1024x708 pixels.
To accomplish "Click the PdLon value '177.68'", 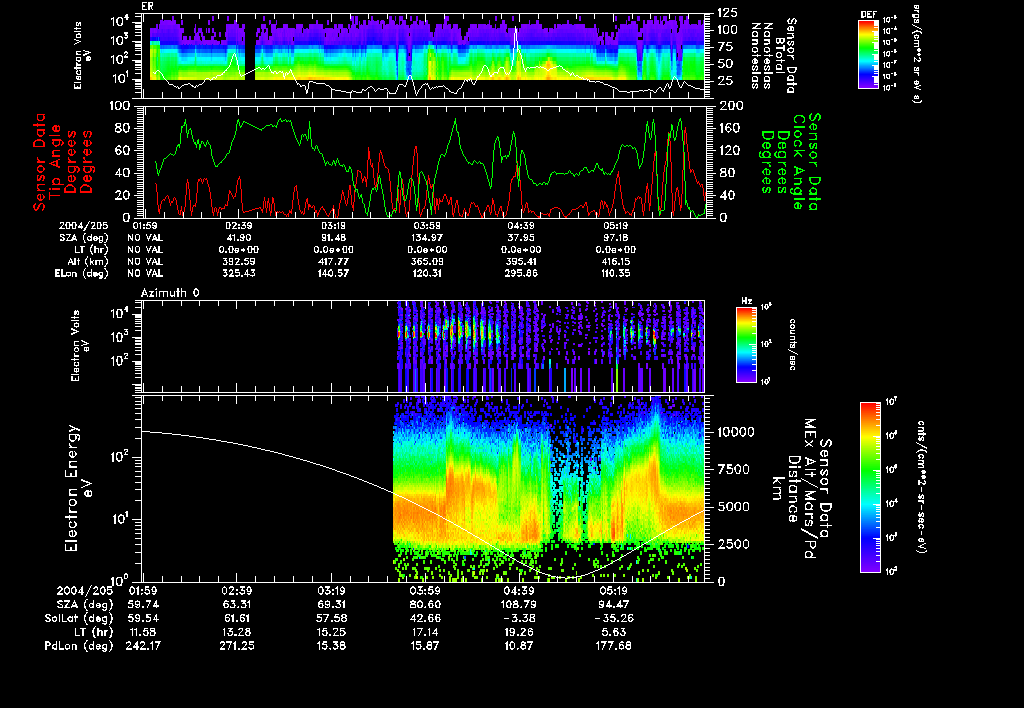I will [613, 646].
